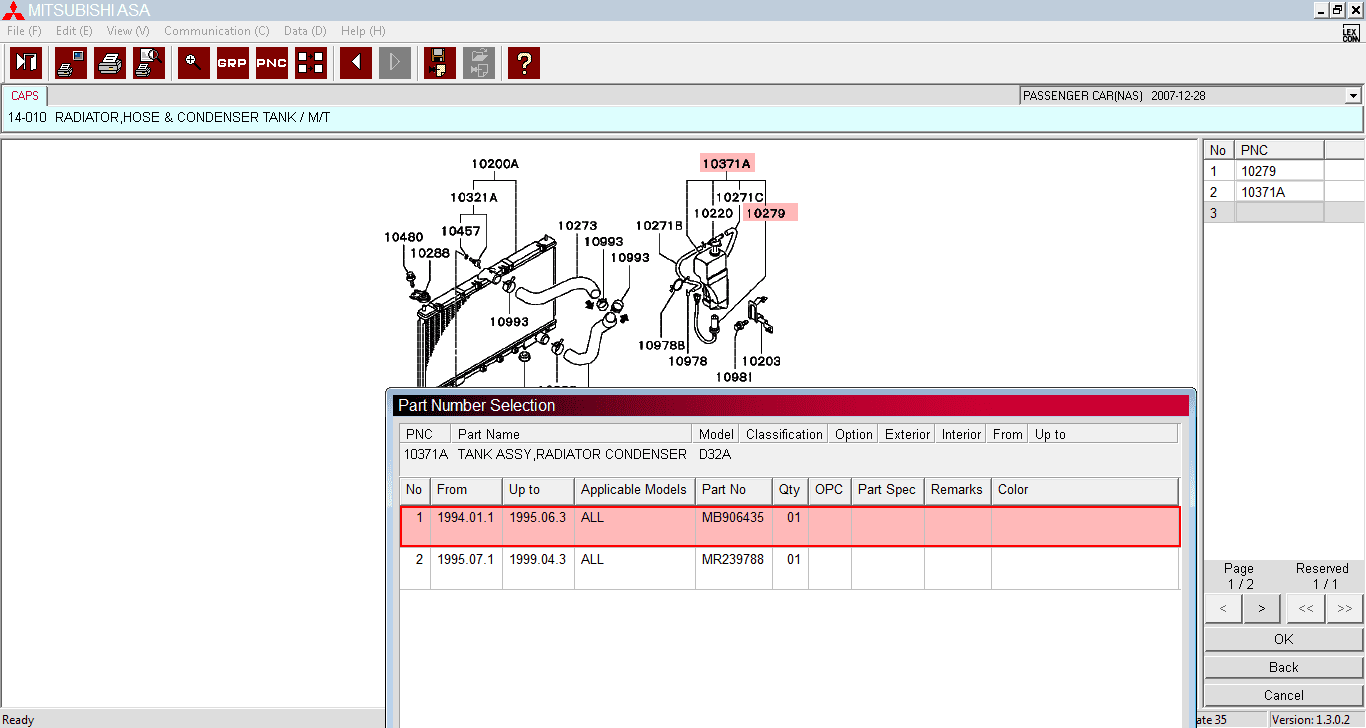Click the Color column header
Viewport: 1366px width, 728px height.
click(x=1084, y=490)
